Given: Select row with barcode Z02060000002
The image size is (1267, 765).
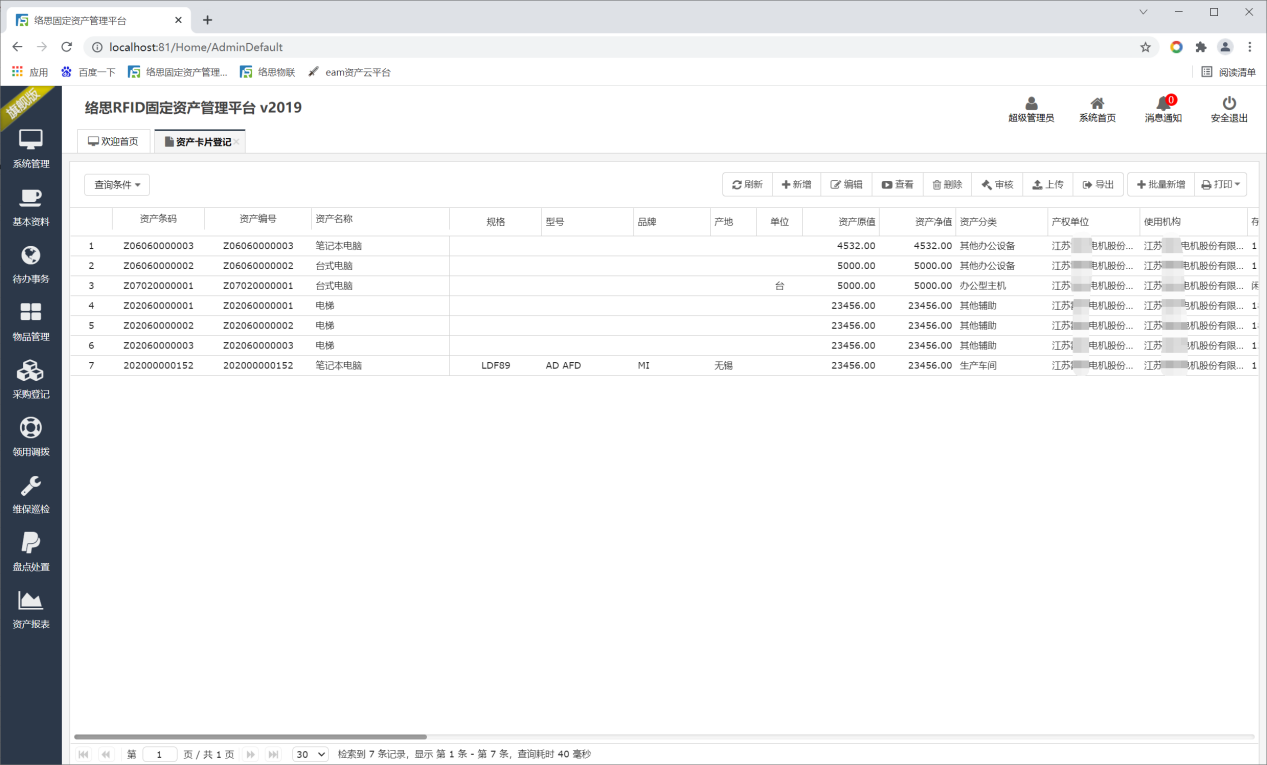Looking at the screenshot, I should point(665,326).
